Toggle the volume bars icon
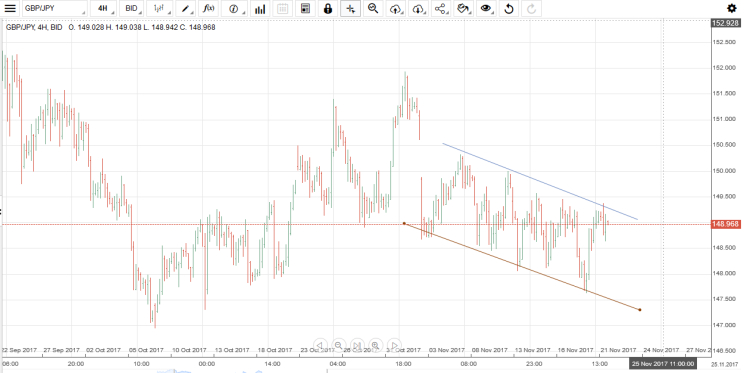This screenshot has height=373, width=750. (260, 9)
